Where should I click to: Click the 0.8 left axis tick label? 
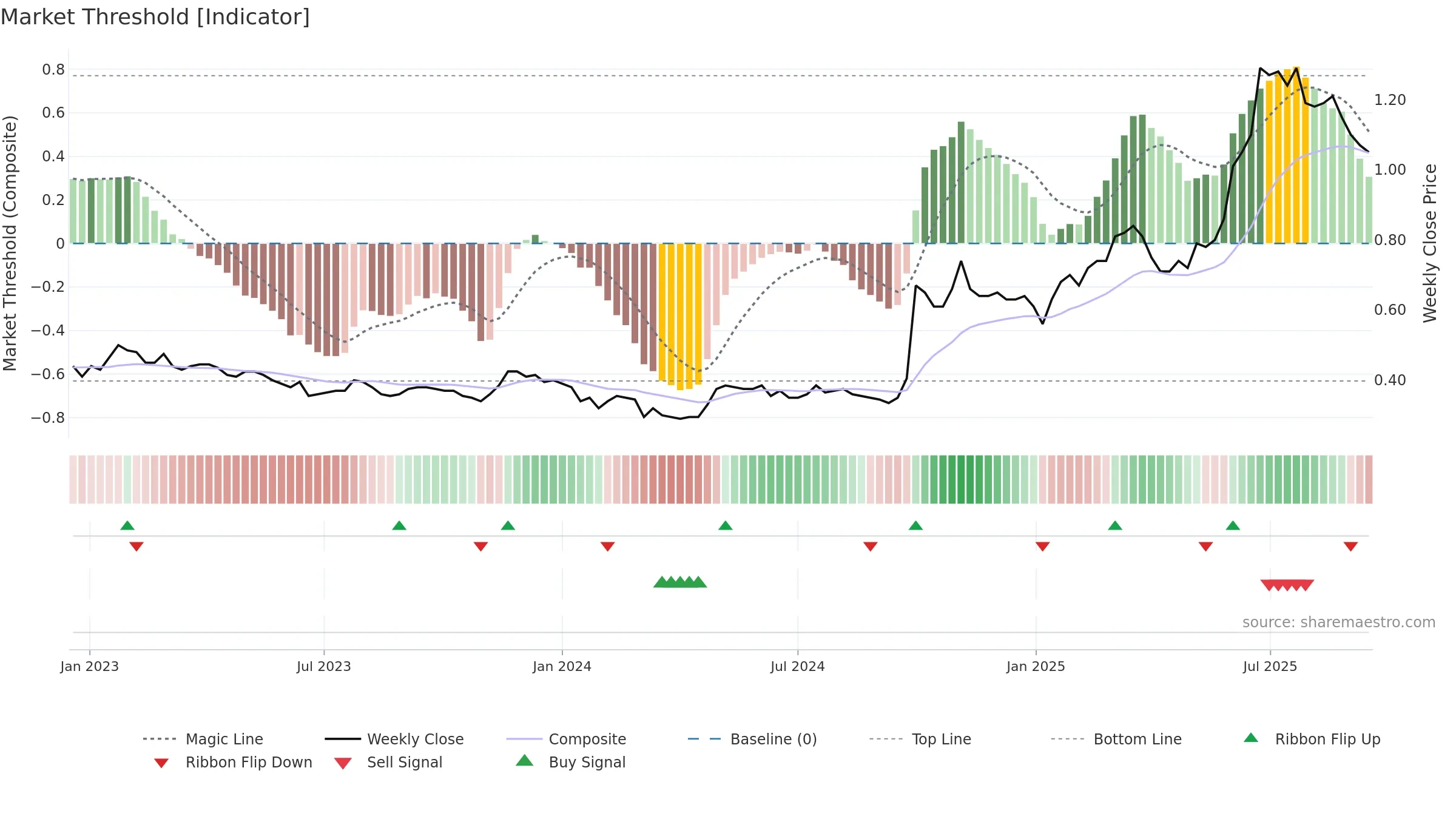(53, 70)
